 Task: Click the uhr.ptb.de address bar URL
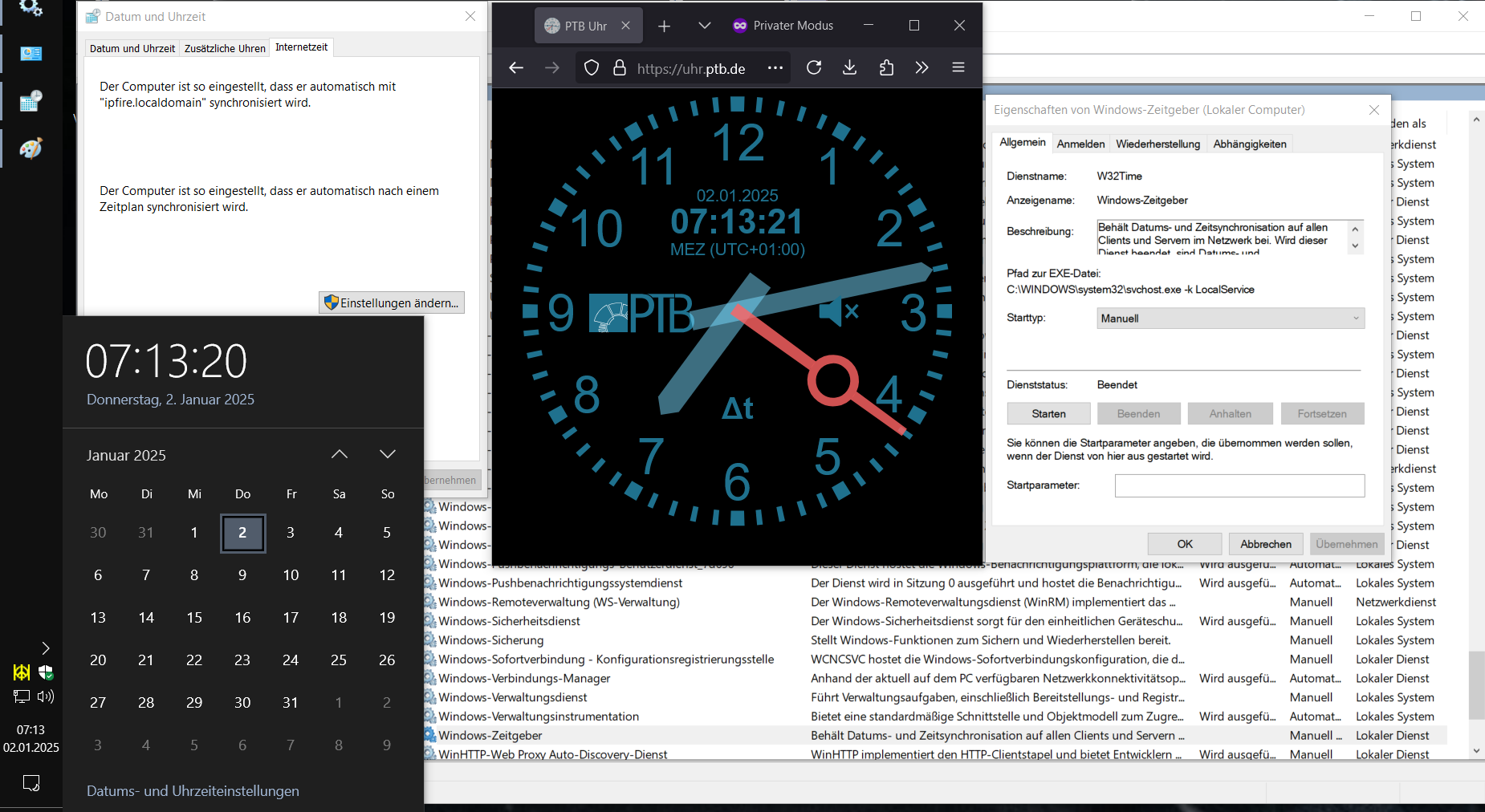(691, 69)
